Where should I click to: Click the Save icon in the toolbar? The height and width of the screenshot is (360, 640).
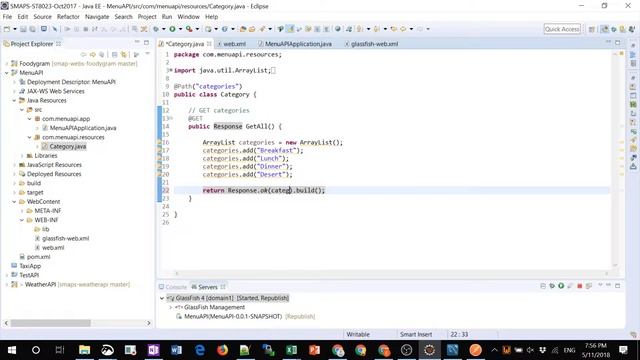coord(23,29)
